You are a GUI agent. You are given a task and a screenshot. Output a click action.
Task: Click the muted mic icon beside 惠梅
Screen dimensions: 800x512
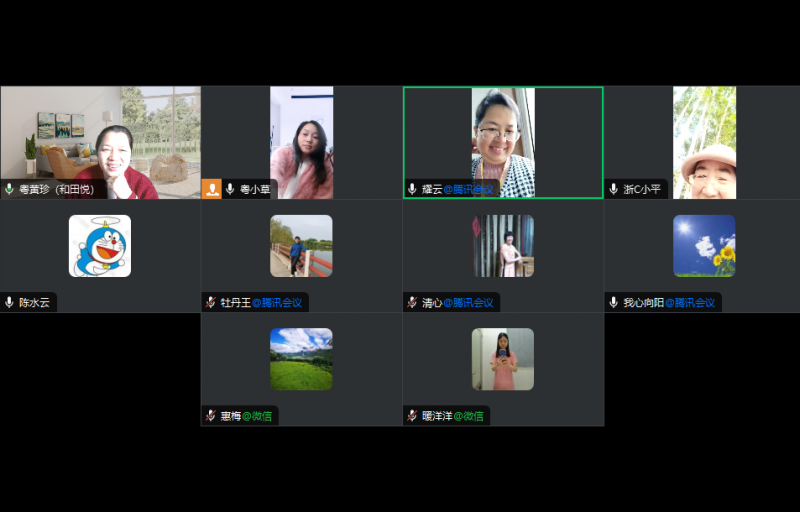[211, 416]
